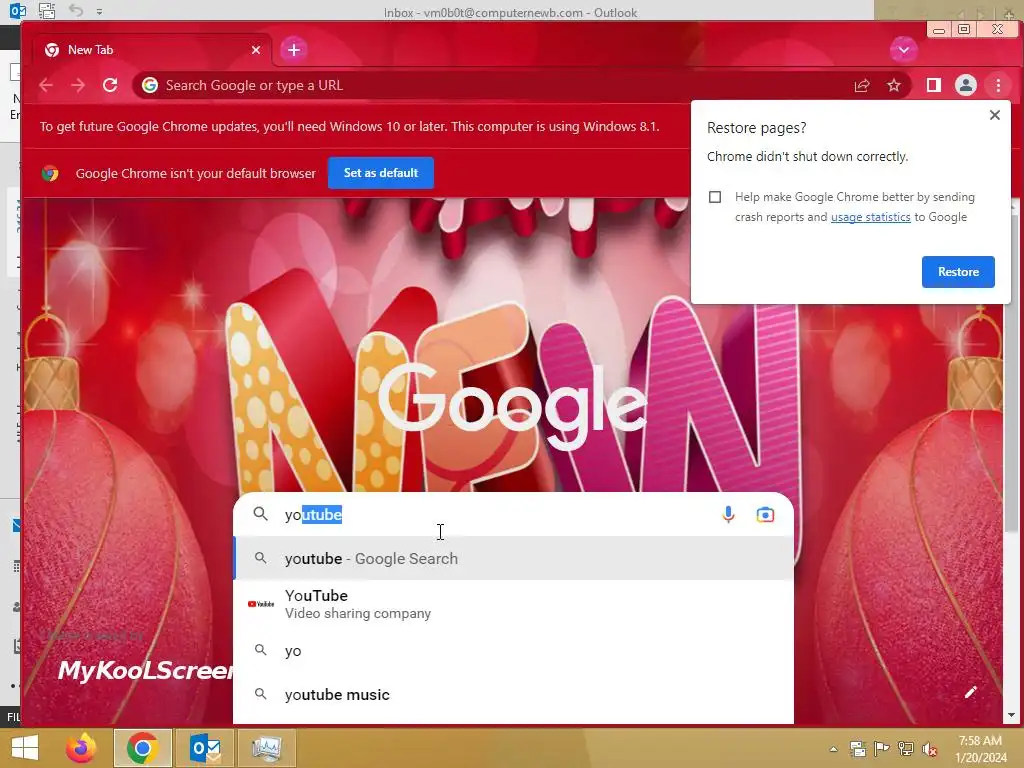Viewport: 1024px width, 768px height.
Task: Switch to Outlook from taskbar
Action: pos(205,748)
